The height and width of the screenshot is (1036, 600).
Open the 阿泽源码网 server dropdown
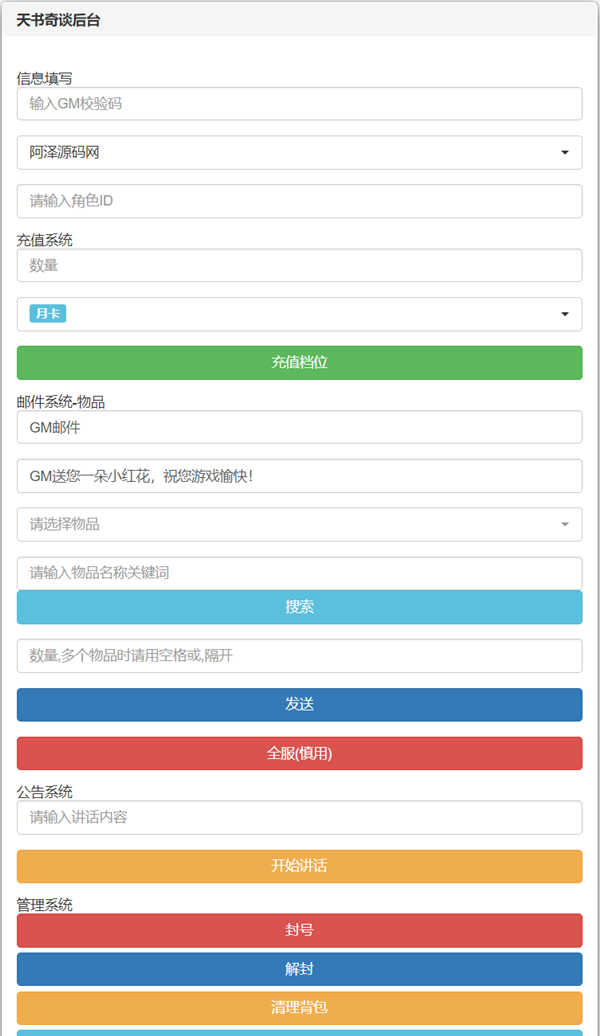click(299, 153)
